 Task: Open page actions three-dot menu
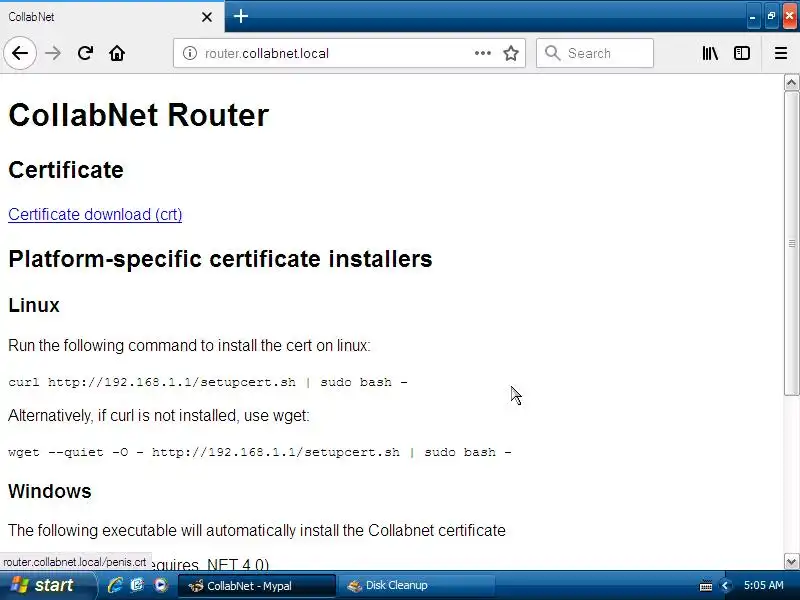[x=483, y=53]
